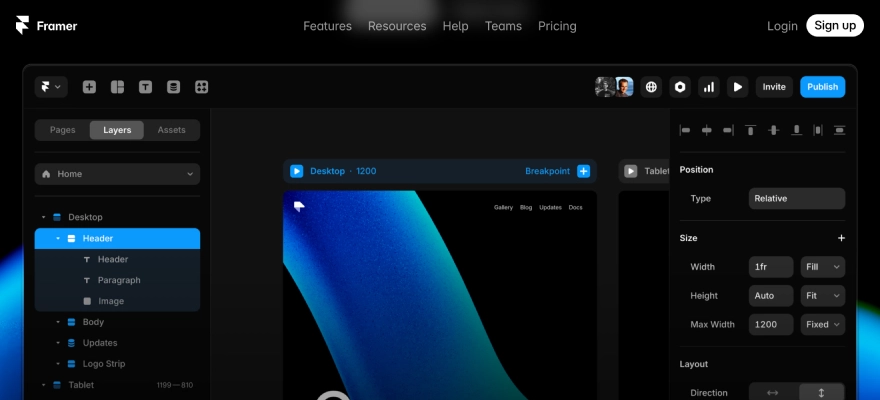Image resolution: width=880 pixels, height=400 pixels.
Task: Open the globe localization icon
Action: tap(651, 87)
